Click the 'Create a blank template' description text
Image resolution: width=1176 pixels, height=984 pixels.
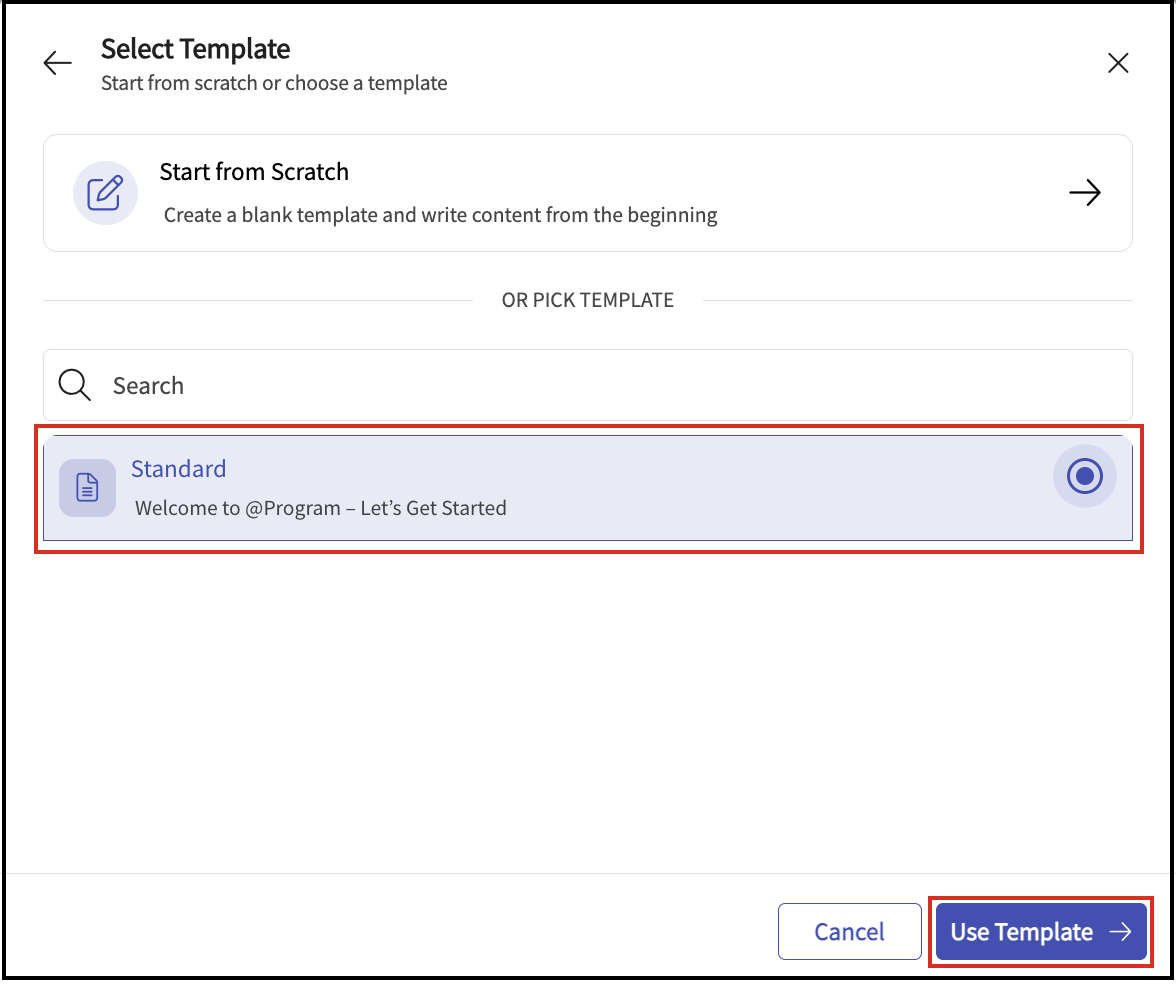[x=440, y=214]
